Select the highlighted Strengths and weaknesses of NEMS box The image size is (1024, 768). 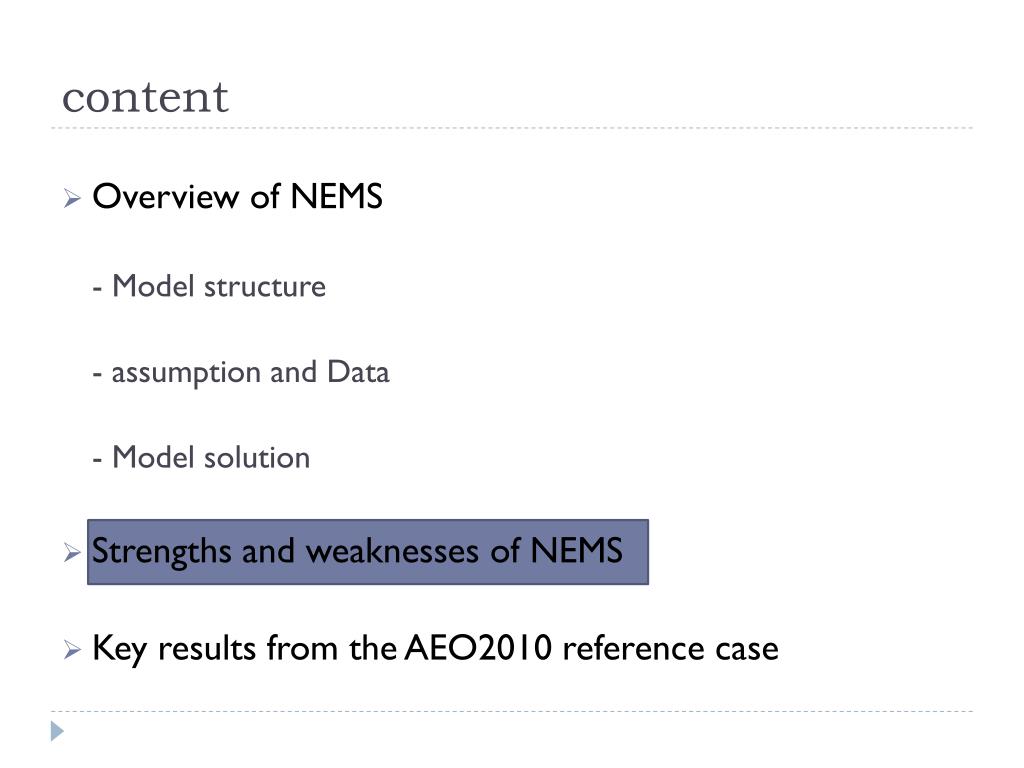pos(368,552)
